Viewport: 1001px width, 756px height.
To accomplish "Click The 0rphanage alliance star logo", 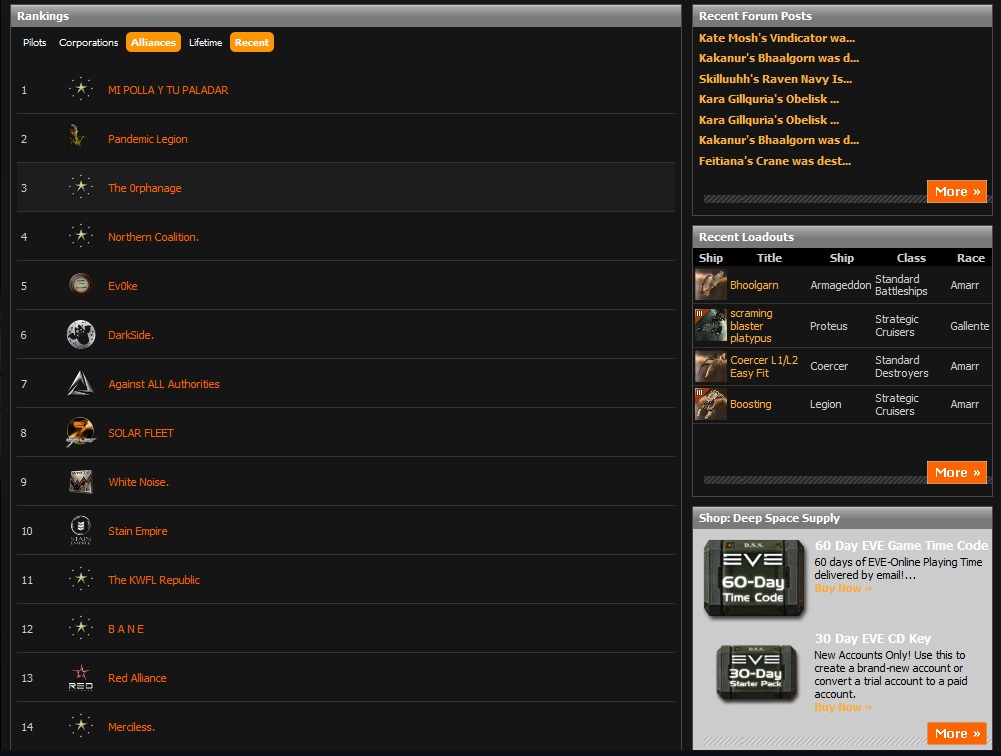I will (x=81, y=187).
